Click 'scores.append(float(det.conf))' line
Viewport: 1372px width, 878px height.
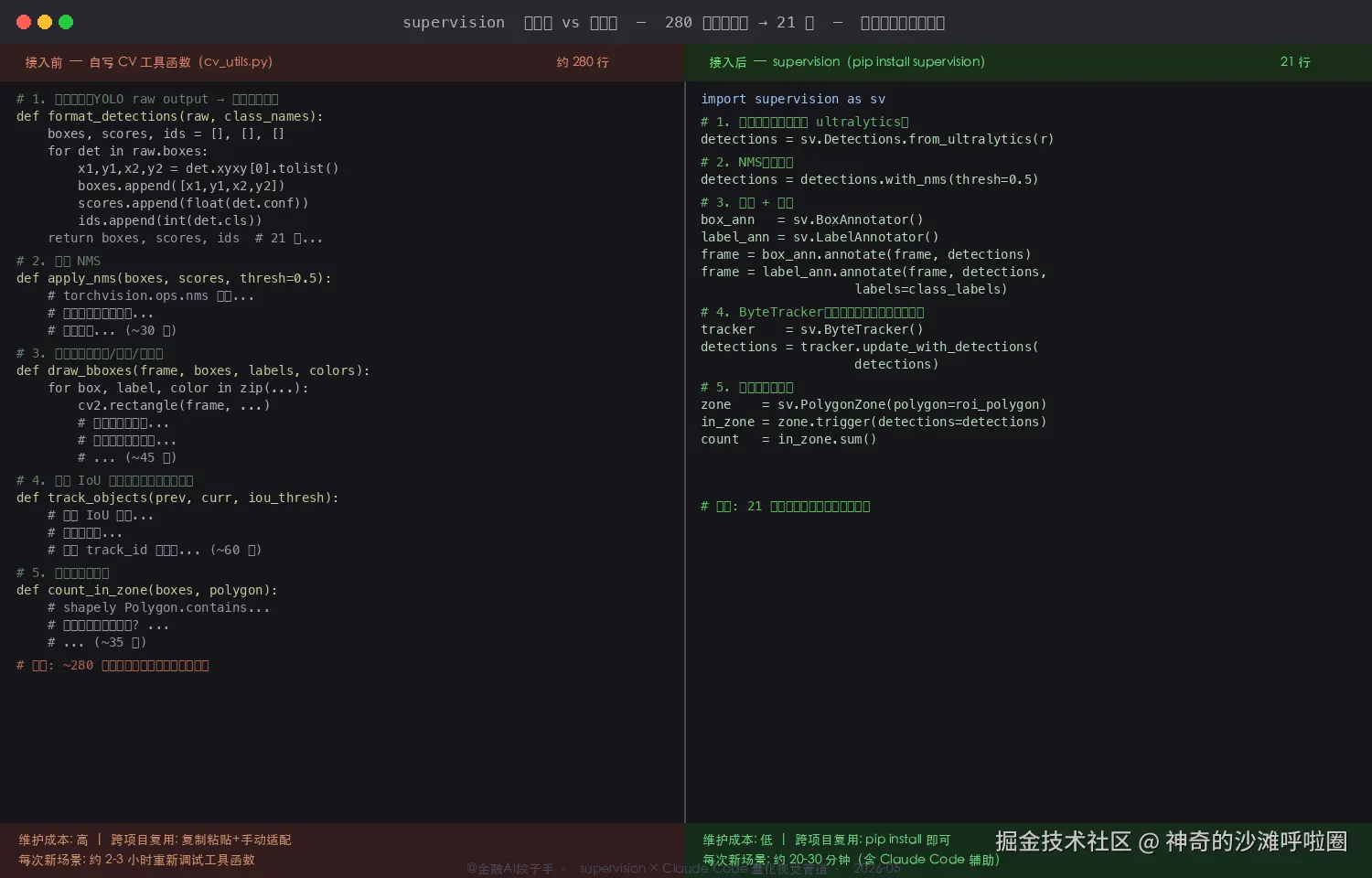(x=193, y=203)
